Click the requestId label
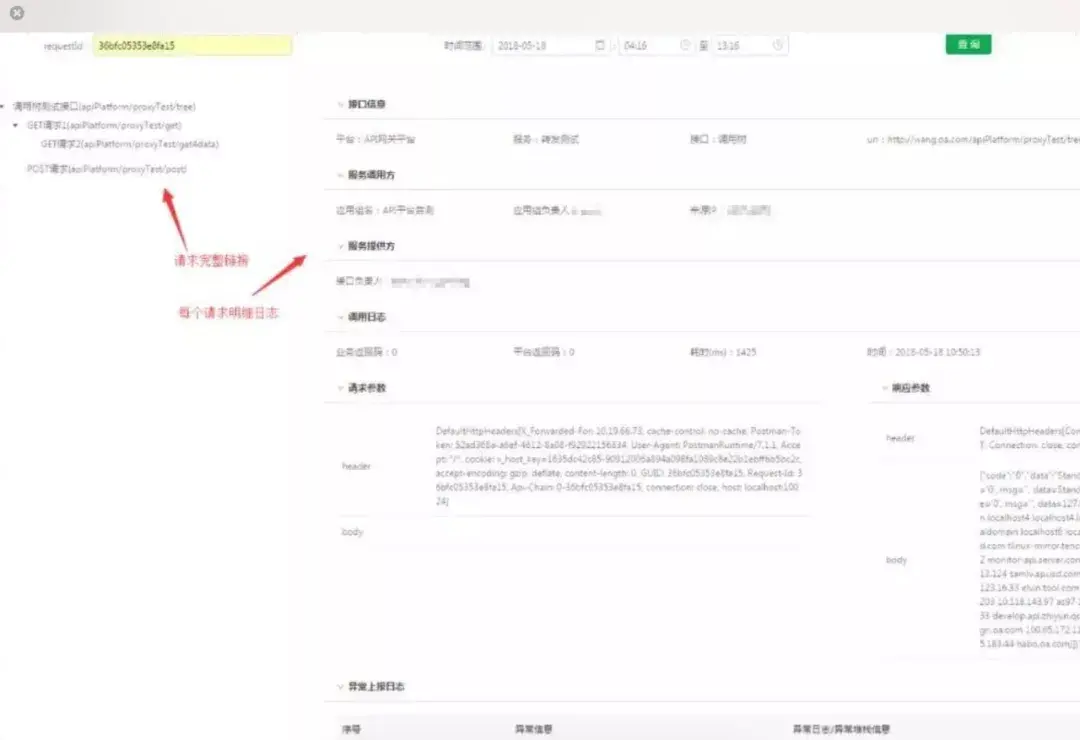This screenshot has width=1080, height=740. (63, 46)
